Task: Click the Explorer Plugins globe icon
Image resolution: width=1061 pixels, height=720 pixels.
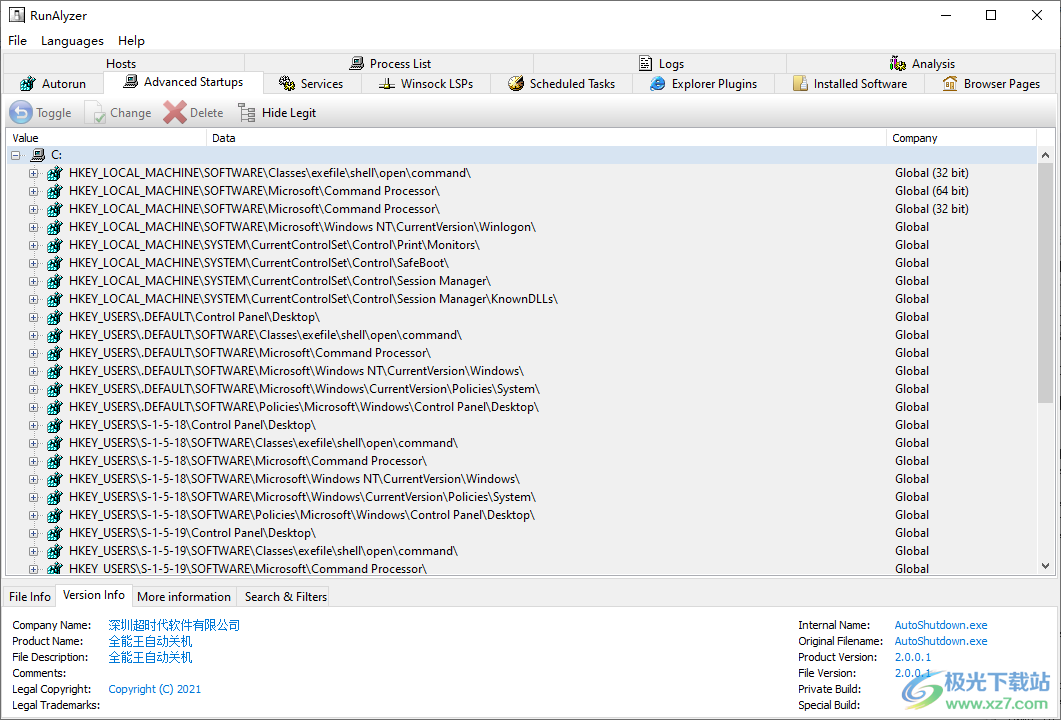Action: [x=658, y=83]
